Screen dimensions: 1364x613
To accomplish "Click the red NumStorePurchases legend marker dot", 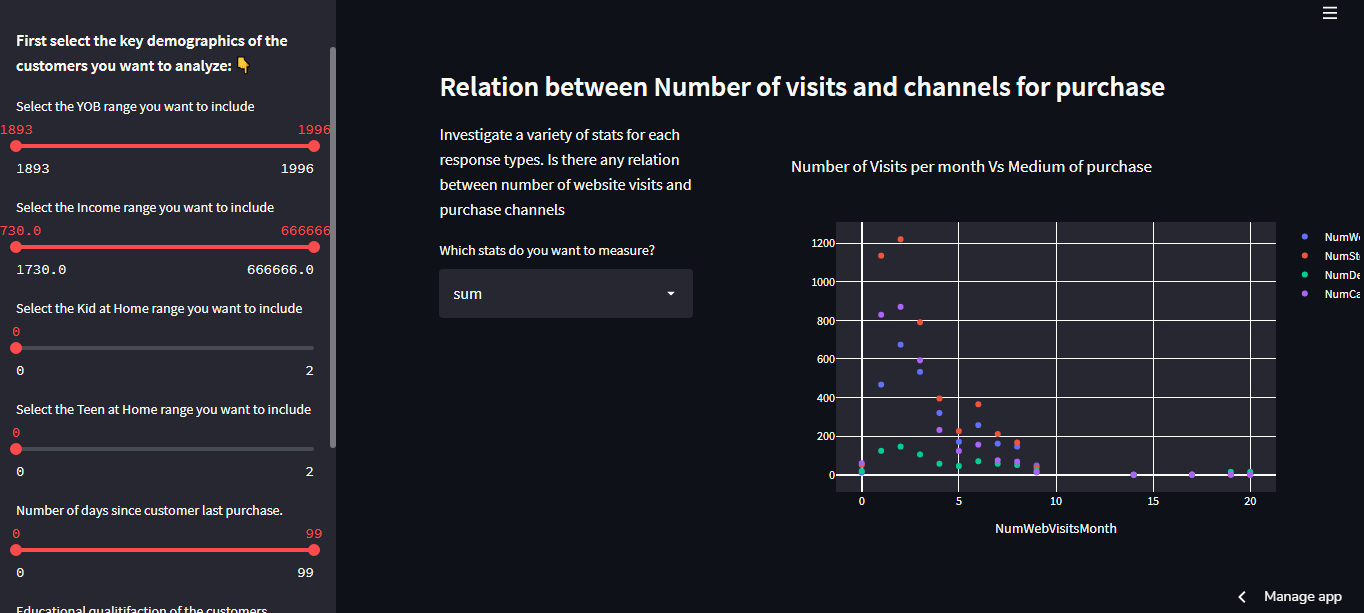I will click(1305, 256).
